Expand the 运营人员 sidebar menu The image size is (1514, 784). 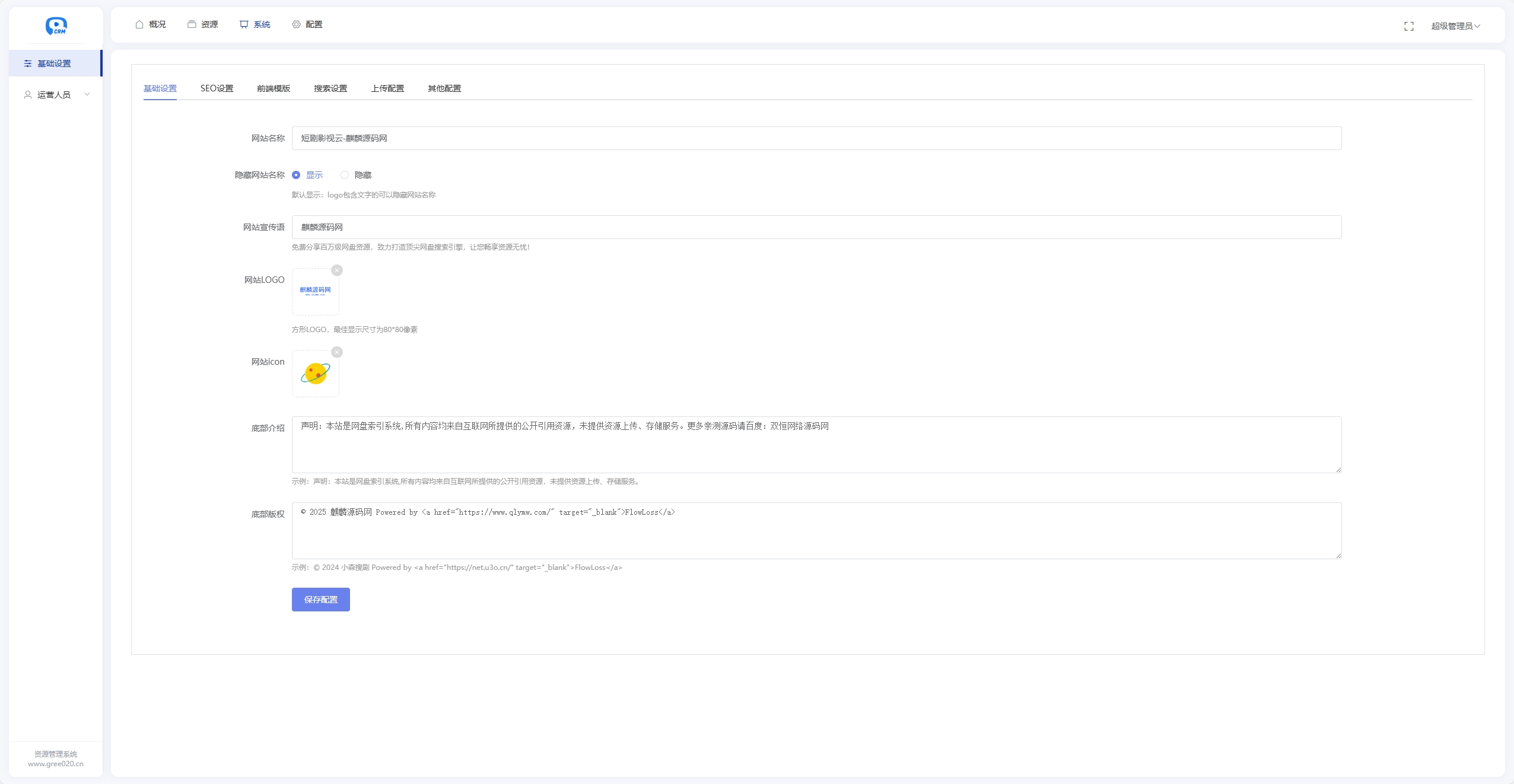[55, 95]
